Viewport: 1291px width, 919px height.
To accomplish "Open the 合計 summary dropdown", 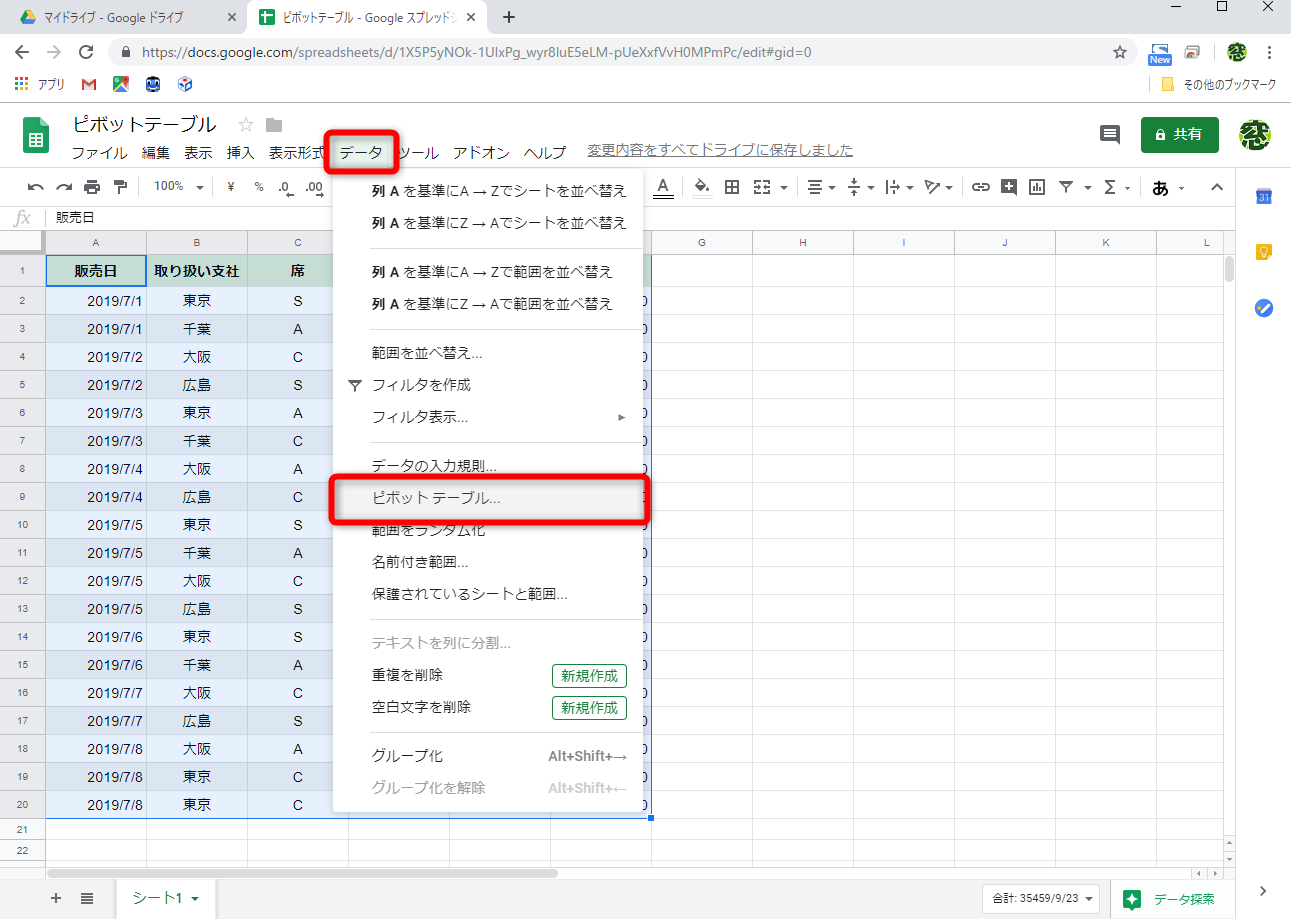I will (x=1040, y=899).
